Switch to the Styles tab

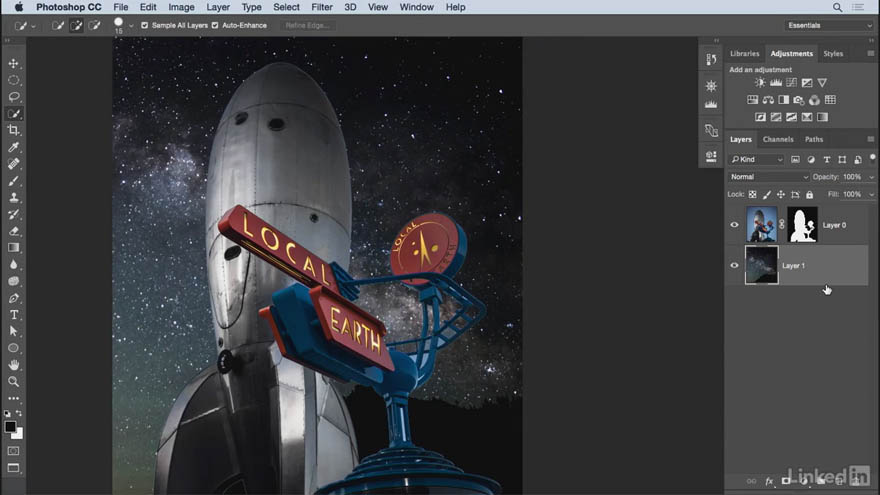point(833,53)
